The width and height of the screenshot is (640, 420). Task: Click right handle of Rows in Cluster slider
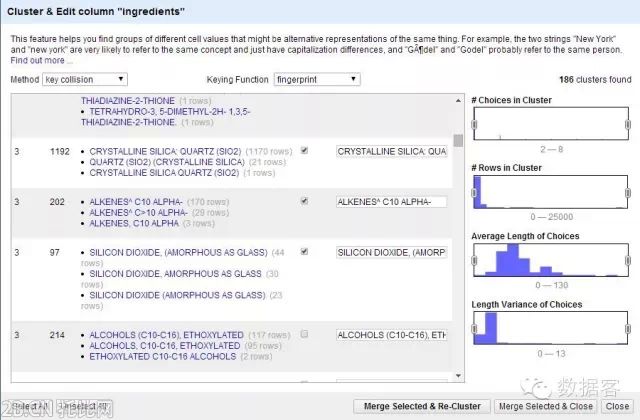pyautogui.click(x=629, y=193)
